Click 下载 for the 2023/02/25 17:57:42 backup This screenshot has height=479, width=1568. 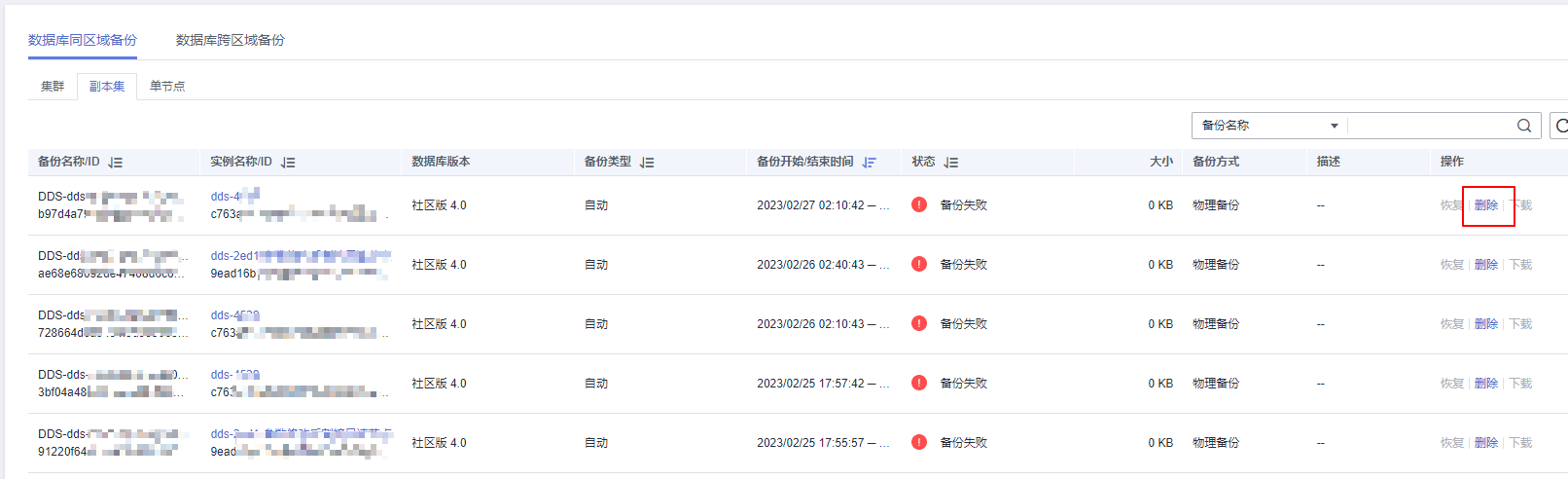[x=1520, y=384]
